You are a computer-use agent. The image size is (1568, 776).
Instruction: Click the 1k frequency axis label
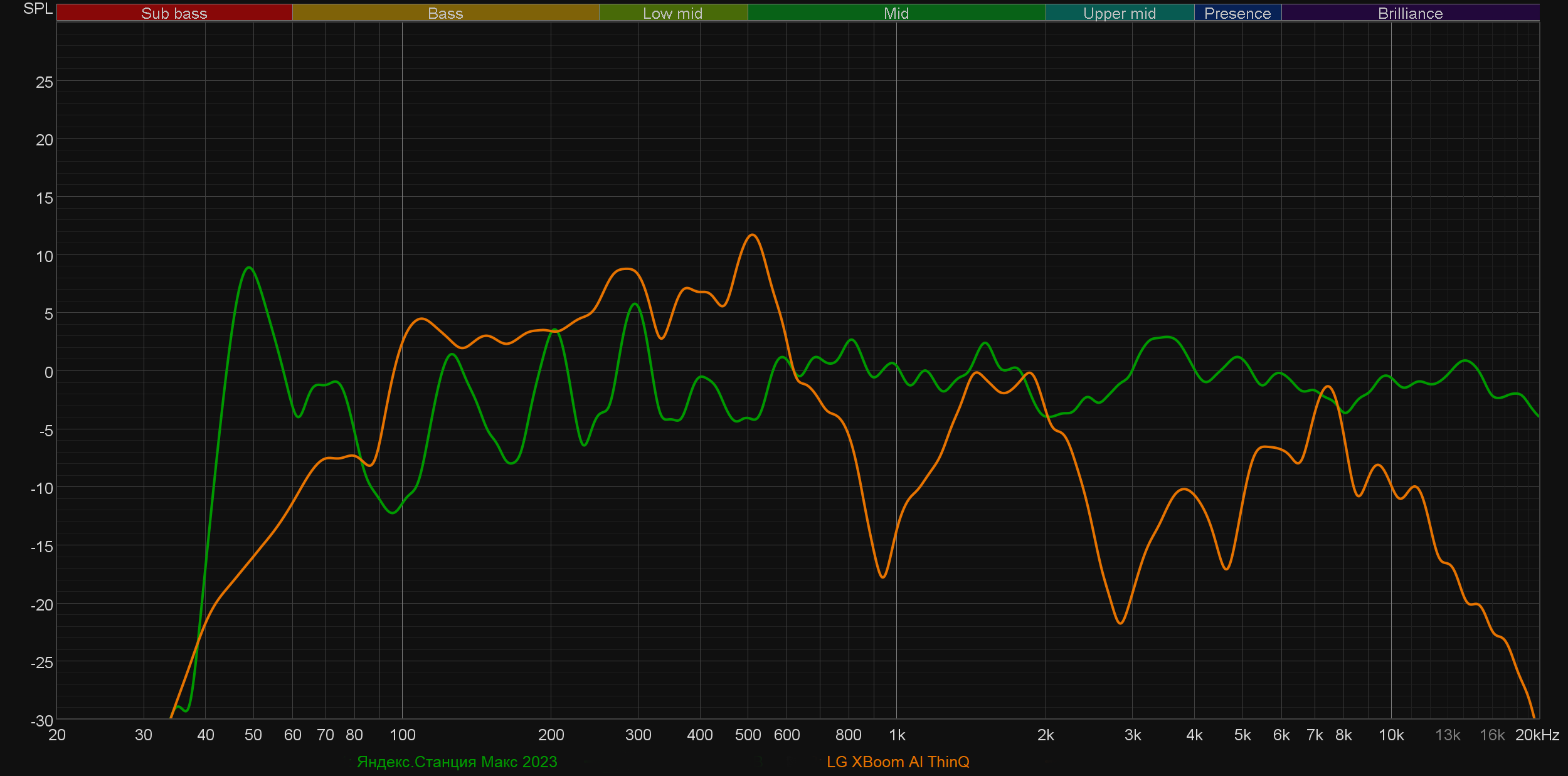897,735
